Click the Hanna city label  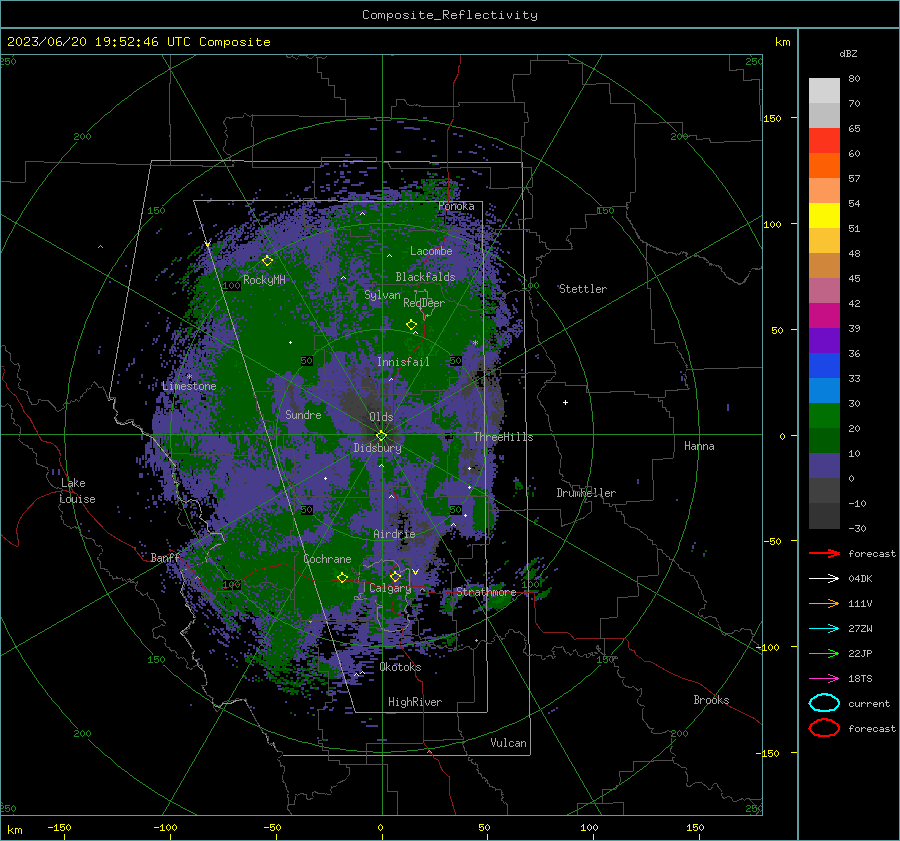699,446
